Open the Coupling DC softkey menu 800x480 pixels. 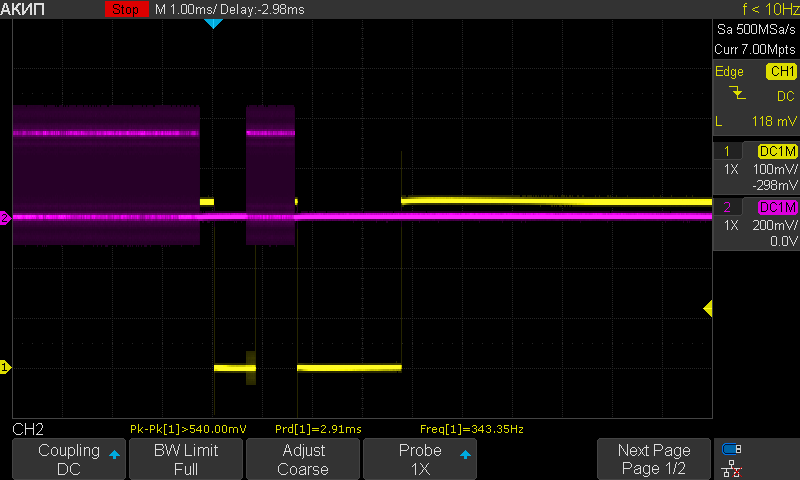69,459
